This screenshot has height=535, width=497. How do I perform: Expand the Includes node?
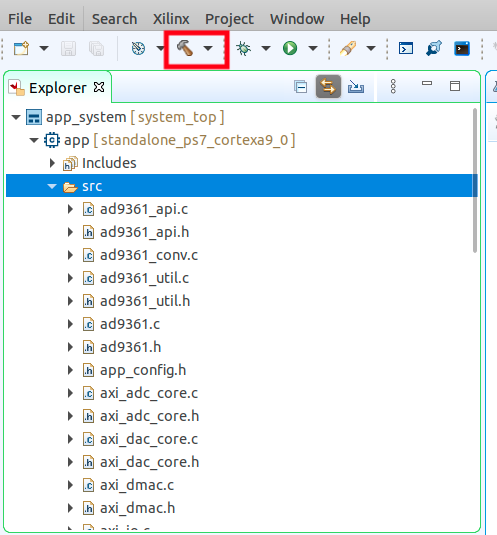pyautogui.click(x=52, y=163)
